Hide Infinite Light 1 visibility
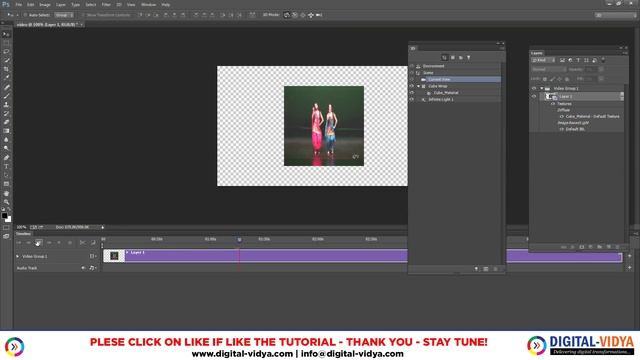This screenshot has height=360, width=640. click(x=412, y=100)
